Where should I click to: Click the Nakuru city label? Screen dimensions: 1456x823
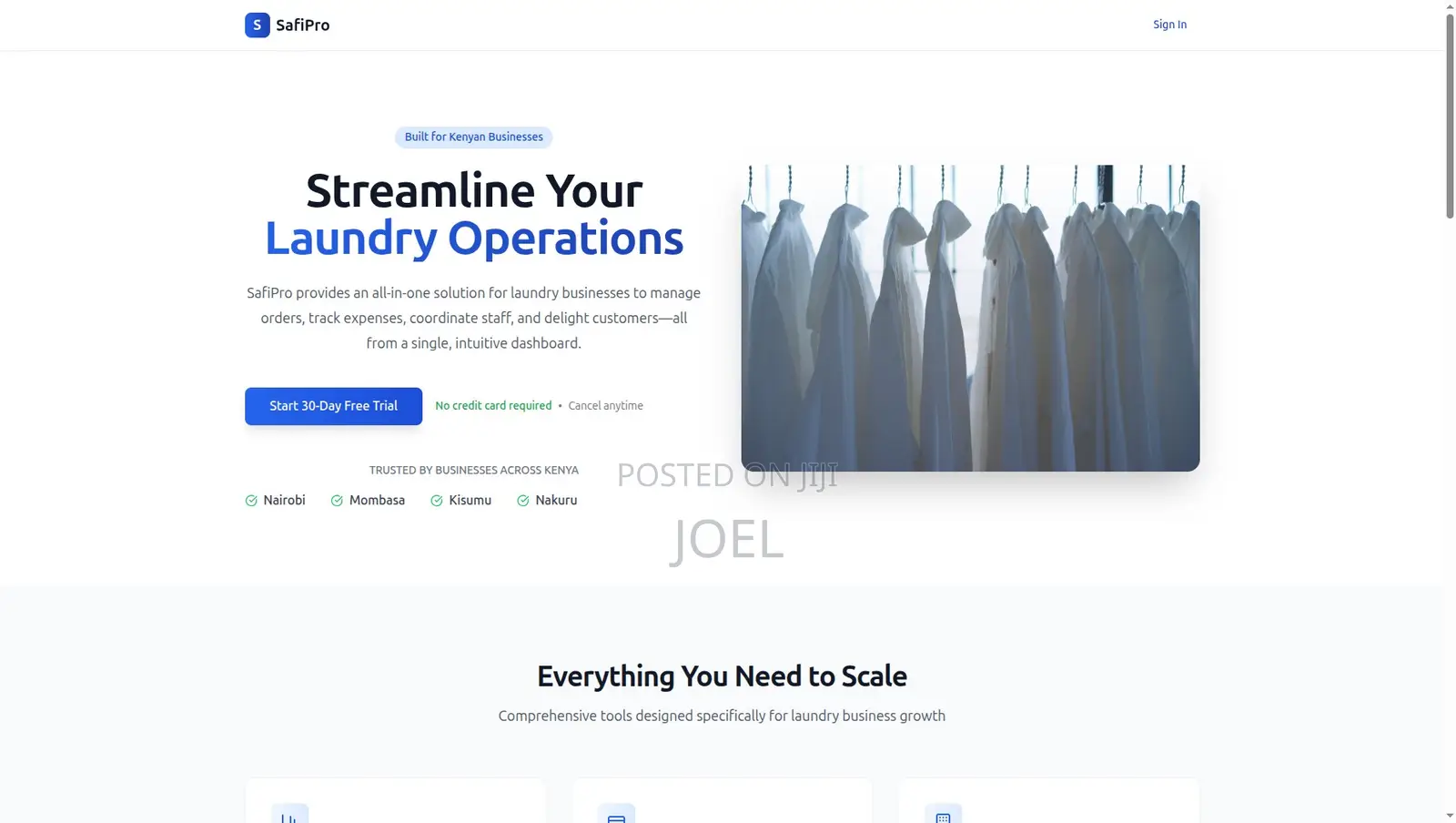tap(556, 500)
